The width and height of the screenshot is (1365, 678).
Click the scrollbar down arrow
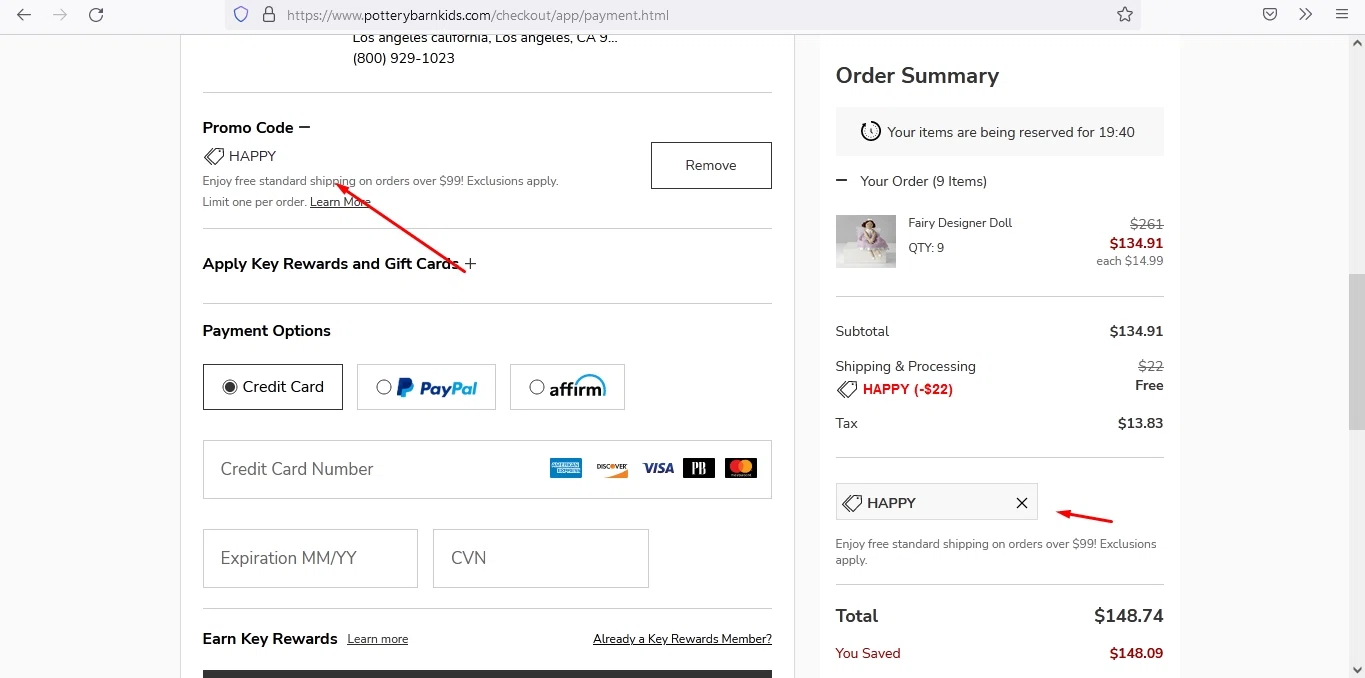(1356, 669)
